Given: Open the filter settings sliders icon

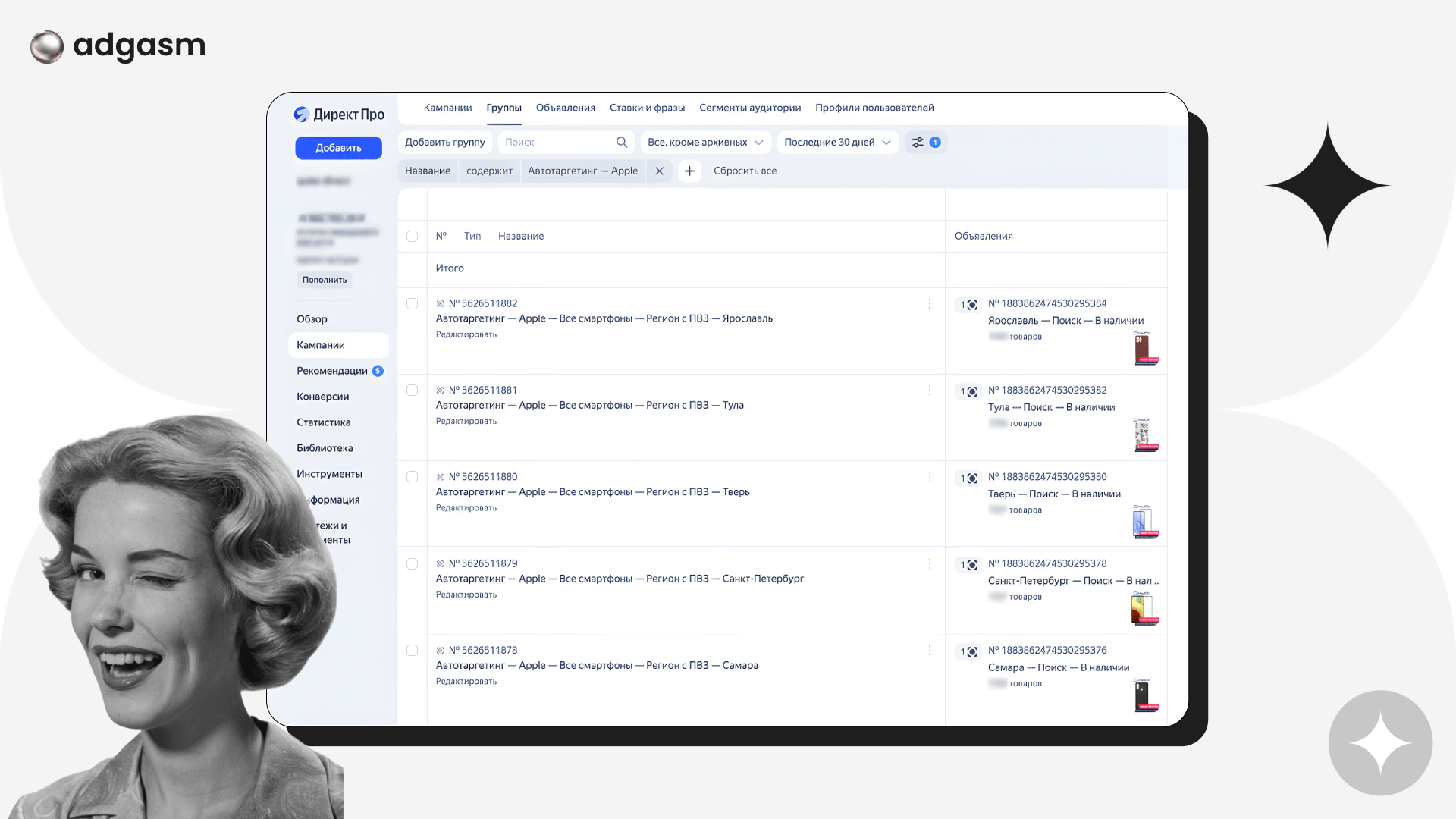Looking at the screenshot, I should point(918,143).
